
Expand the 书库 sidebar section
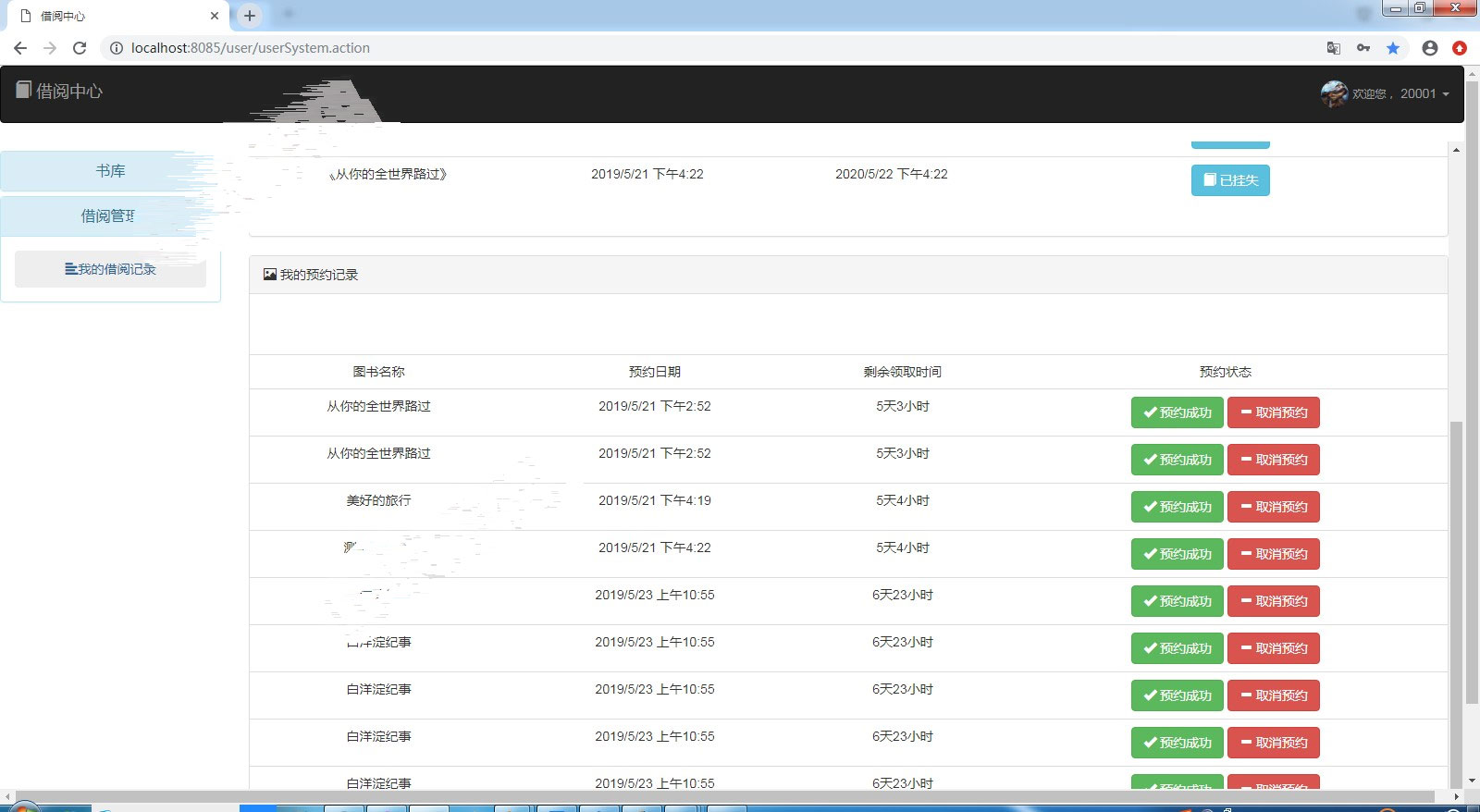tap(110, 171)
